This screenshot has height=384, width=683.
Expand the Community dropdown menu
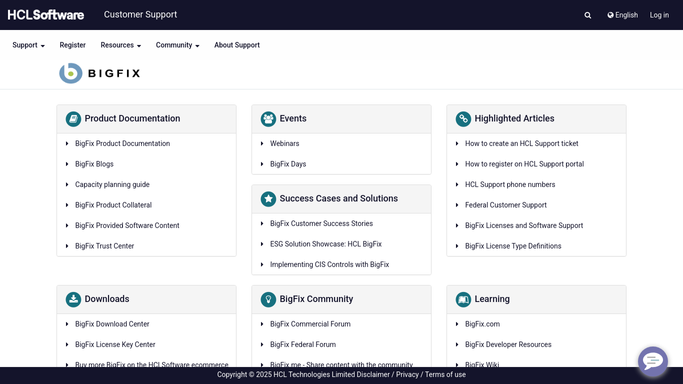[x=177, y=45]
